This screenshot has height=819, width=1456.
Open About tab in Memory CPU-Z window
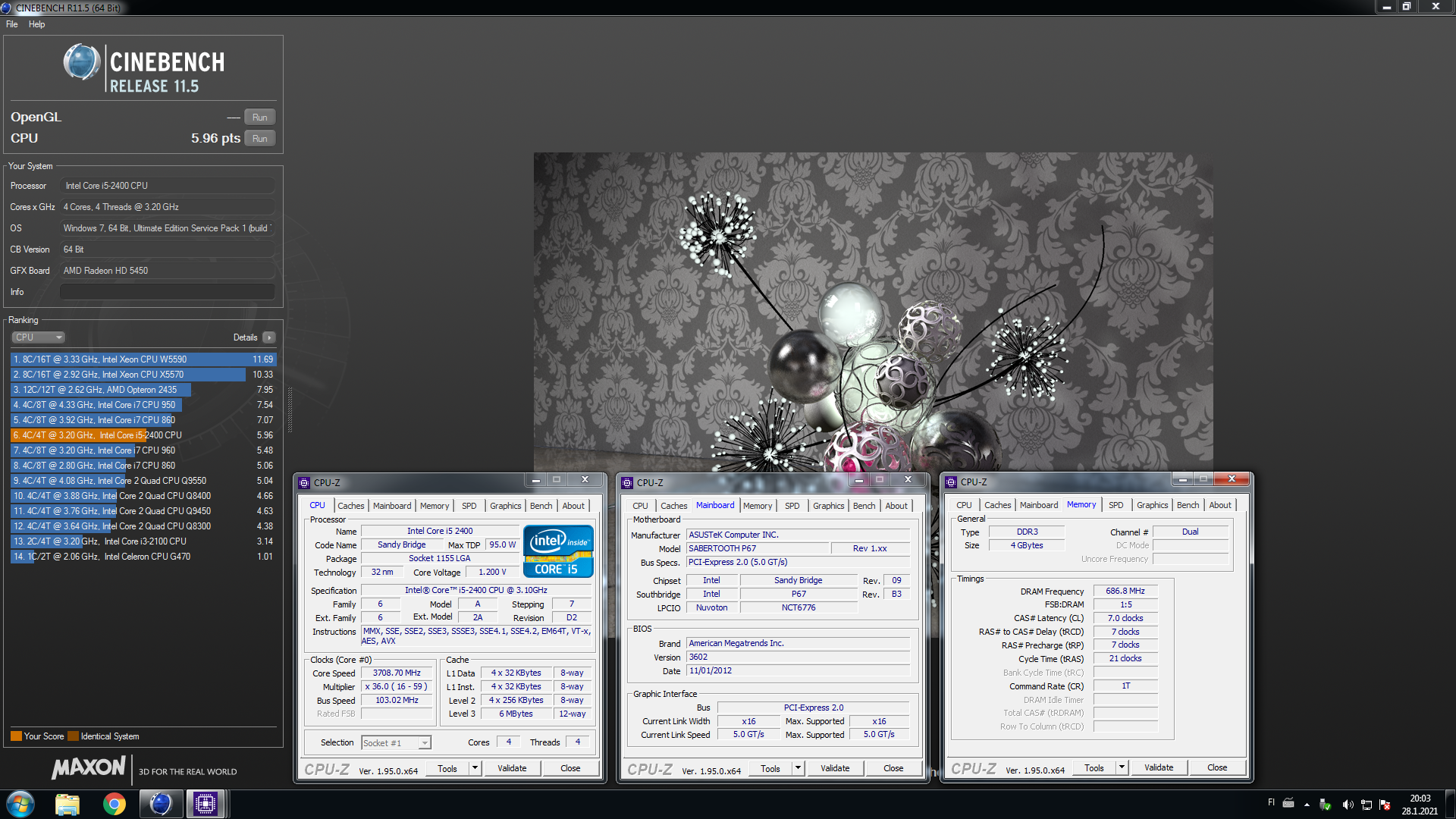(1220, 505)
